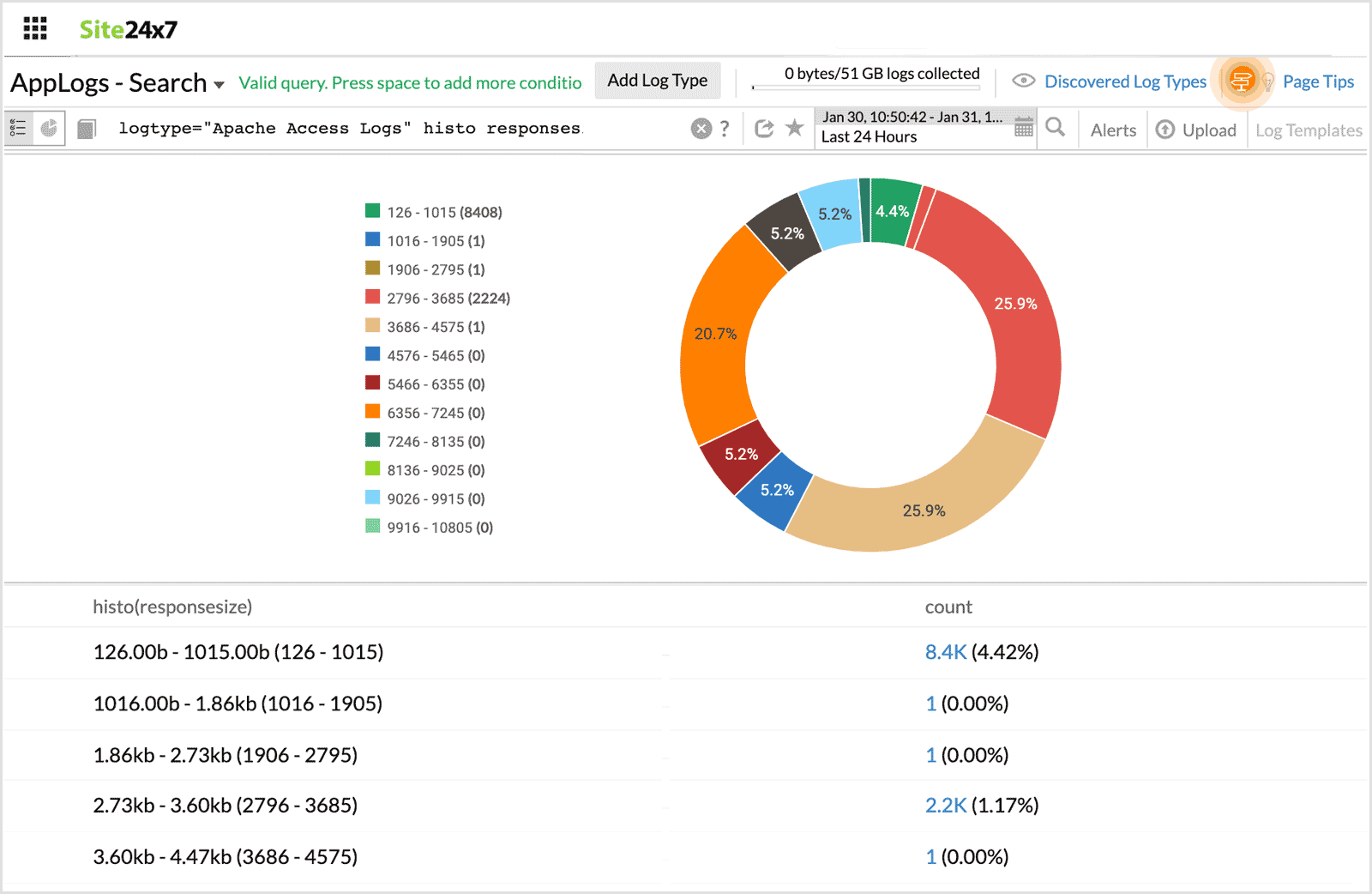This screenshot has height=894, width=1372.
Task: Save search with the star icon
Action: pos(795,128)
